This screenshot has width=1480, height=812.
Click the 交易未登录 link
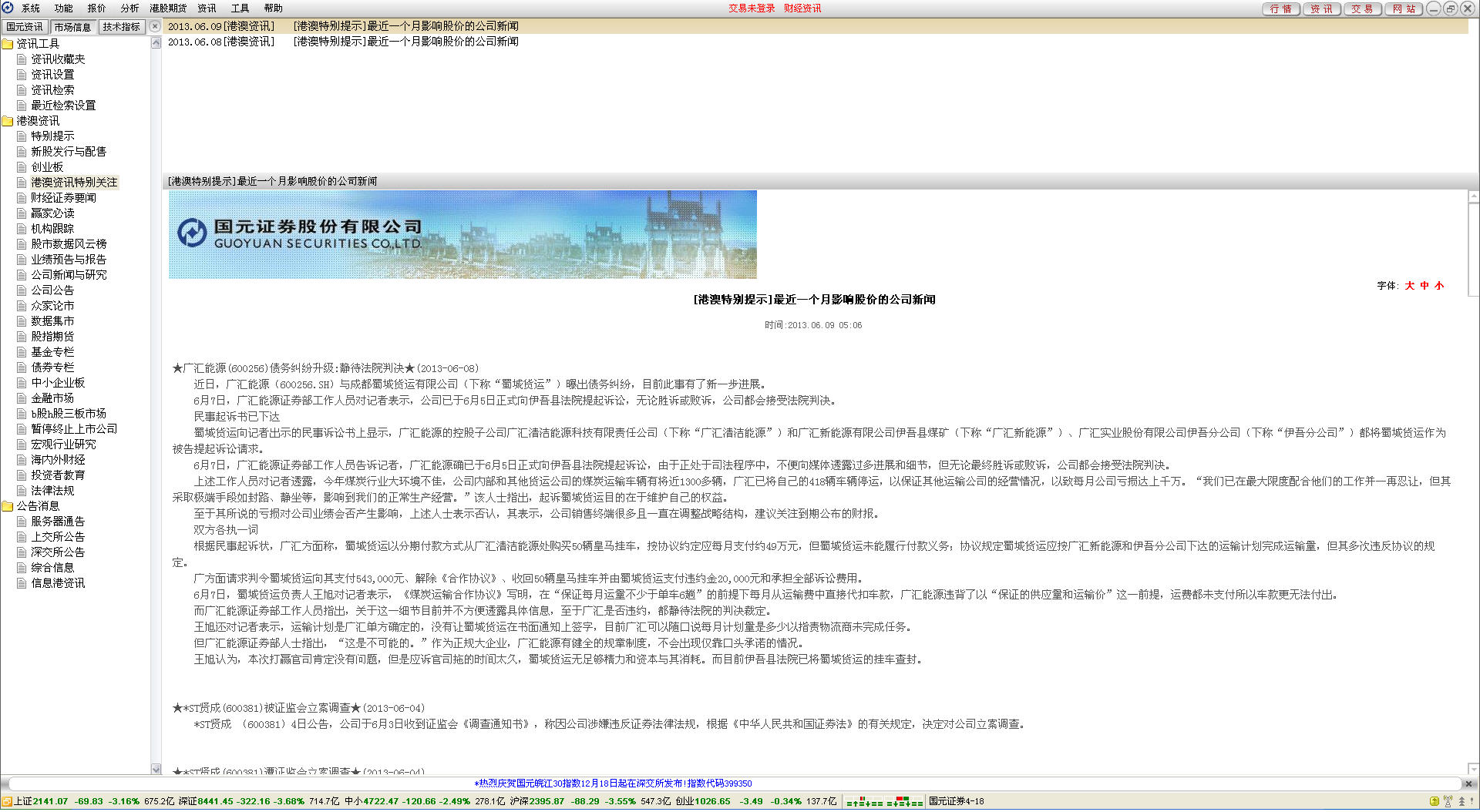point(752,8)
